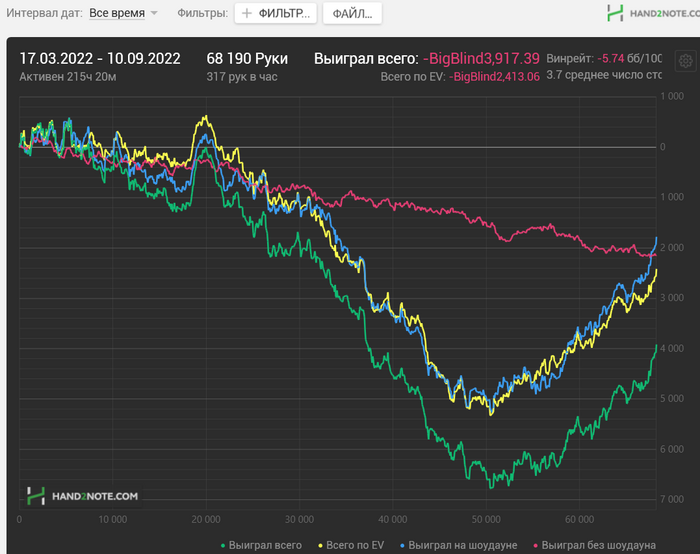Expand the date interval arrow
The width and height of the screenshot is (700, 554).
[x=154, y=13]
